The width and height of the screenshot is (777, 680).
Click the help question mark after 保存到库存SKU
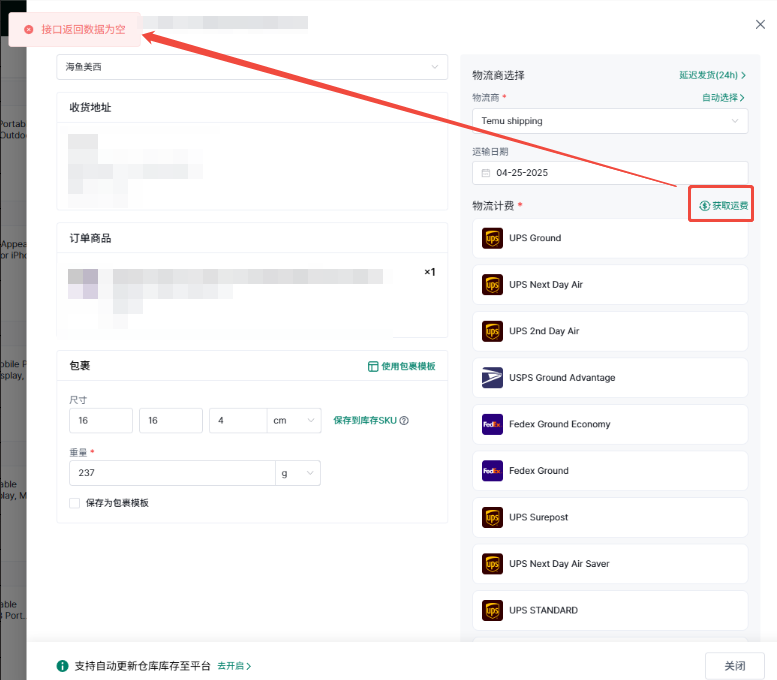point(404,420)
